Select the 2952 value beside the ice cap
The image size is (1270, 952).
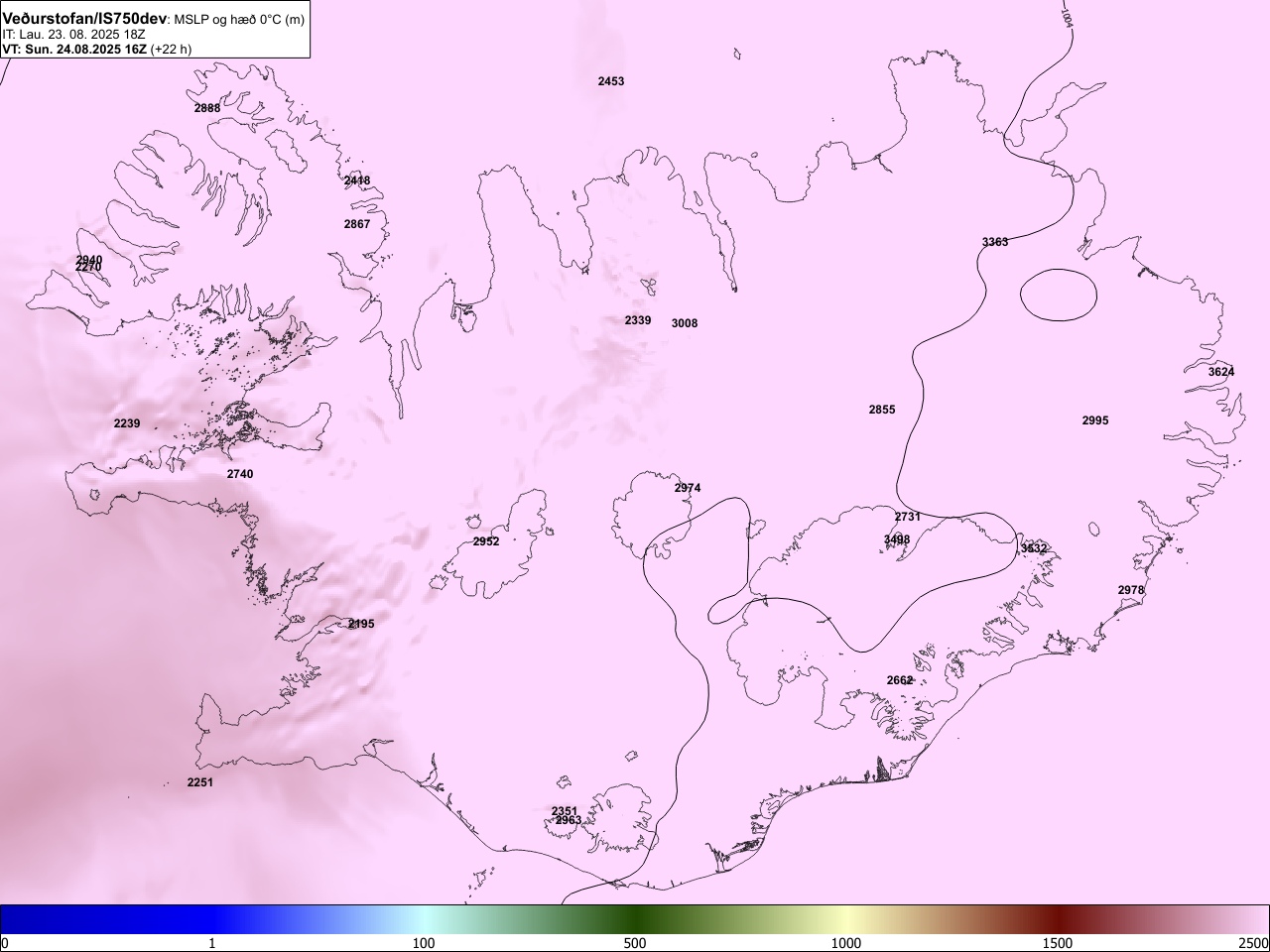tap(486, 541)
